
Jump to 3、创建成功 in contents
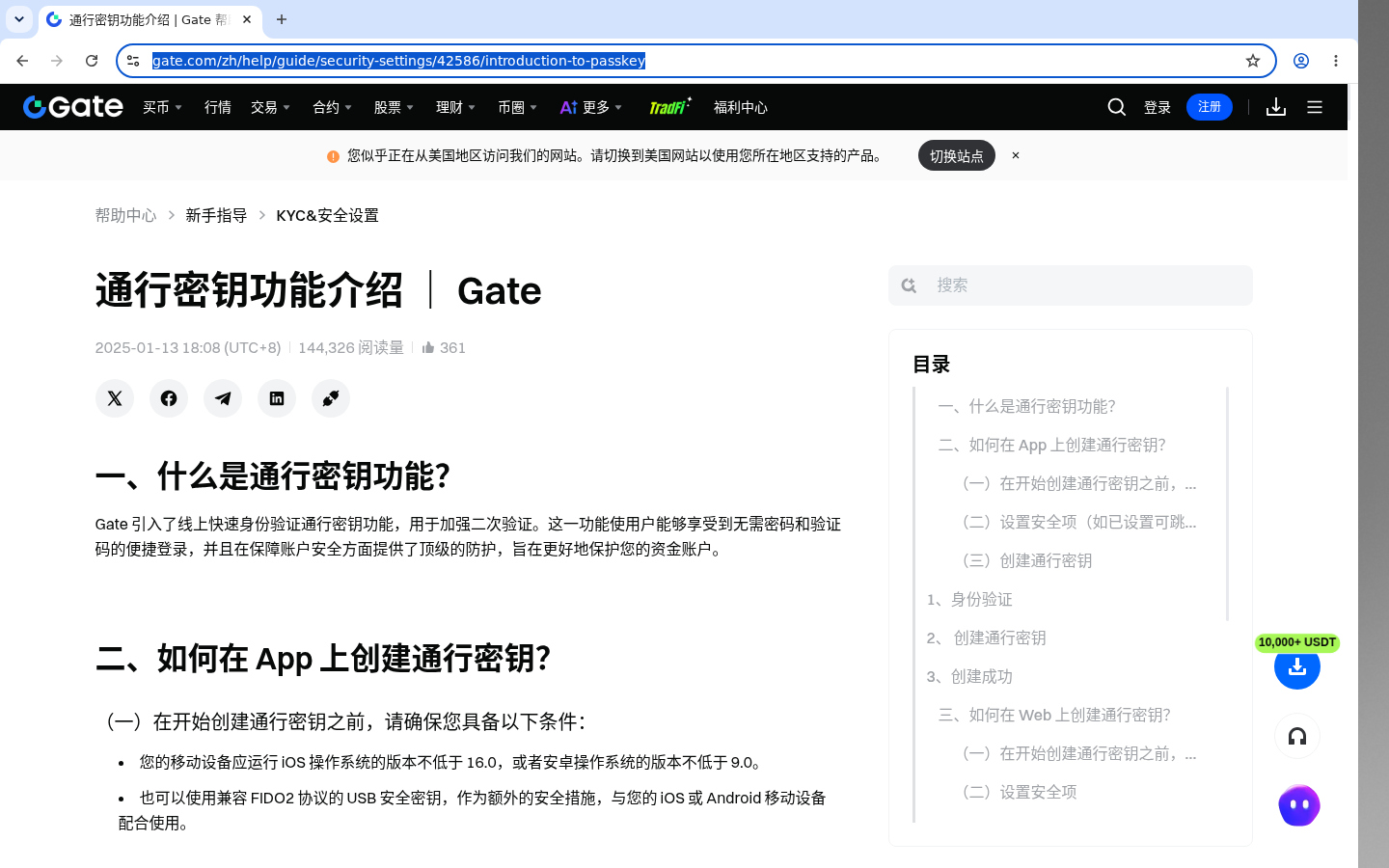(969, 676)
